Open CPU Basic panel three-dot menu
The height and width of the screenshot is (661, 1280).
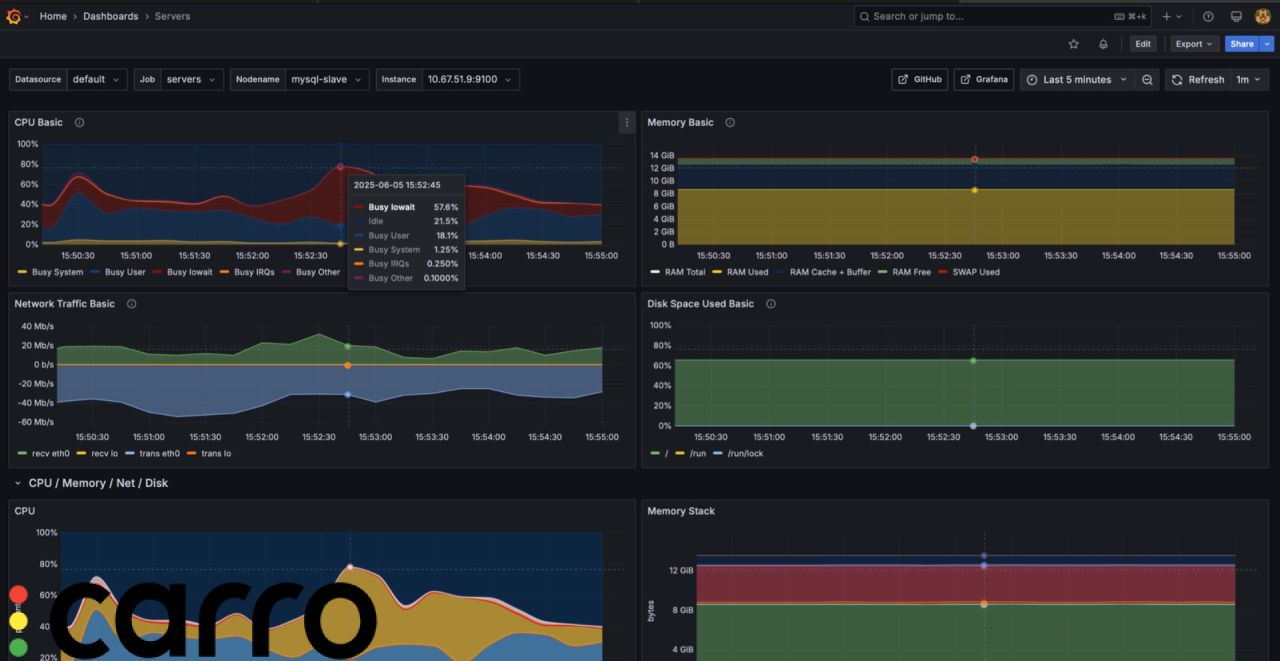click(x=627, y=123)
